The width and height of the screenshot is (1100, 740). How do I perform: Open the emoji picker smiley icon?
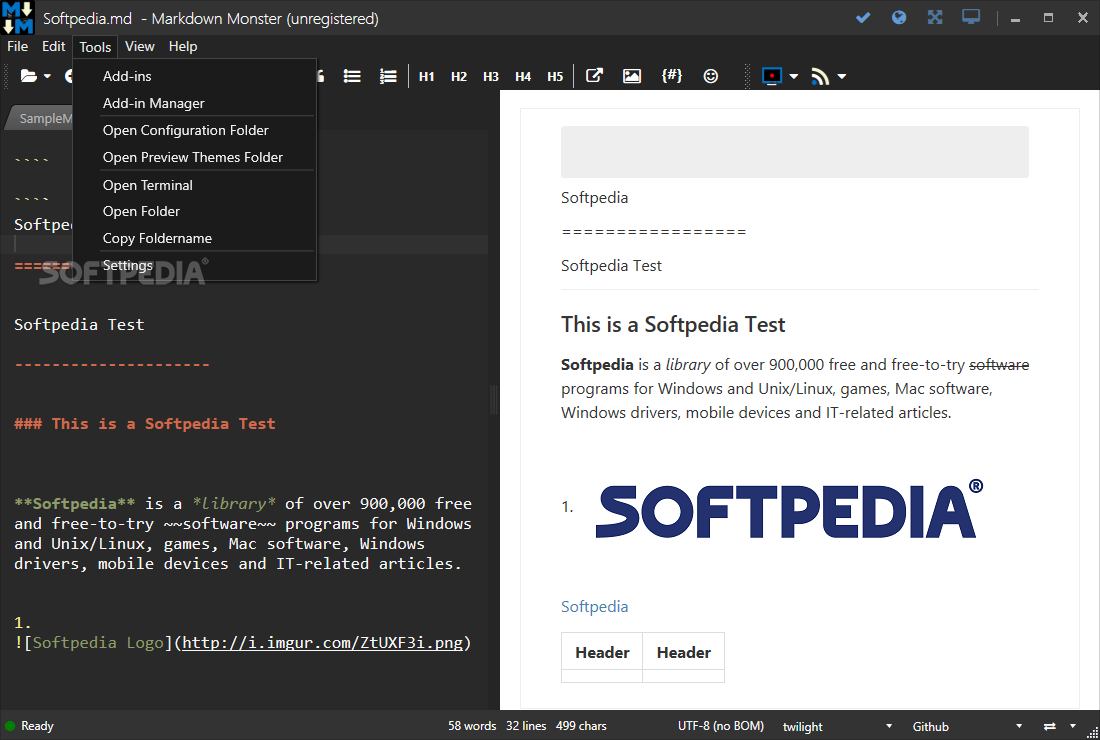click(711, 76)
